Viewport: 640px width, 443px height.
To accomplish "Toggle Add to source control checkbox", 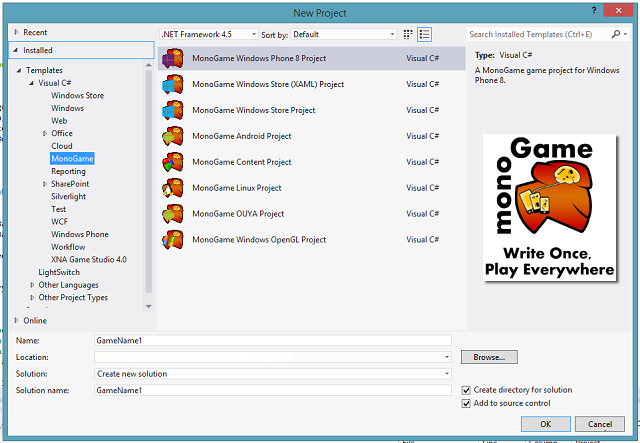I will pyautogui.click(x=466, y=403).
